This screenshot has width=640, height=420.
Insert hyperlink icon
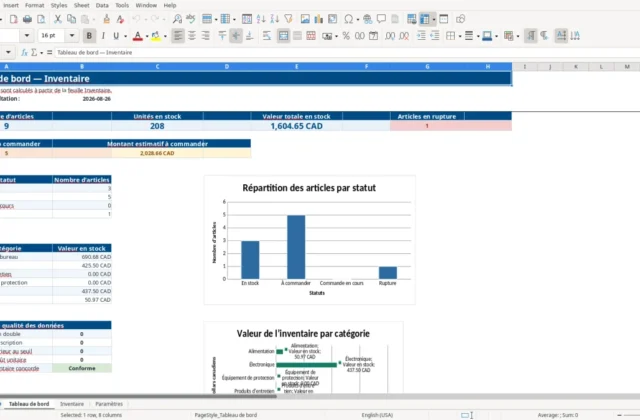pyautogui.click(x=367, y=19)
